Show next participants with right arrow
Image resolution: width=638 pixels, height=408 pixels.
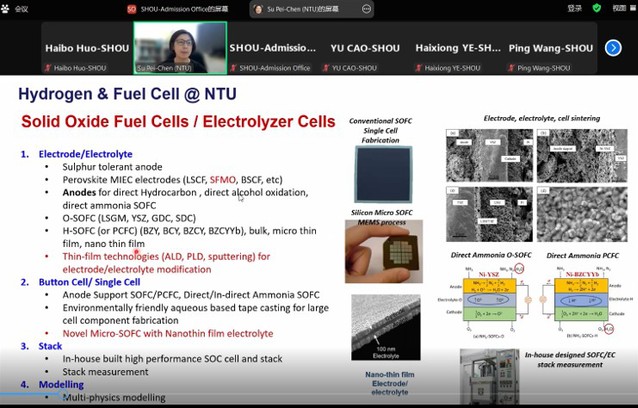(x=614, y=47)
